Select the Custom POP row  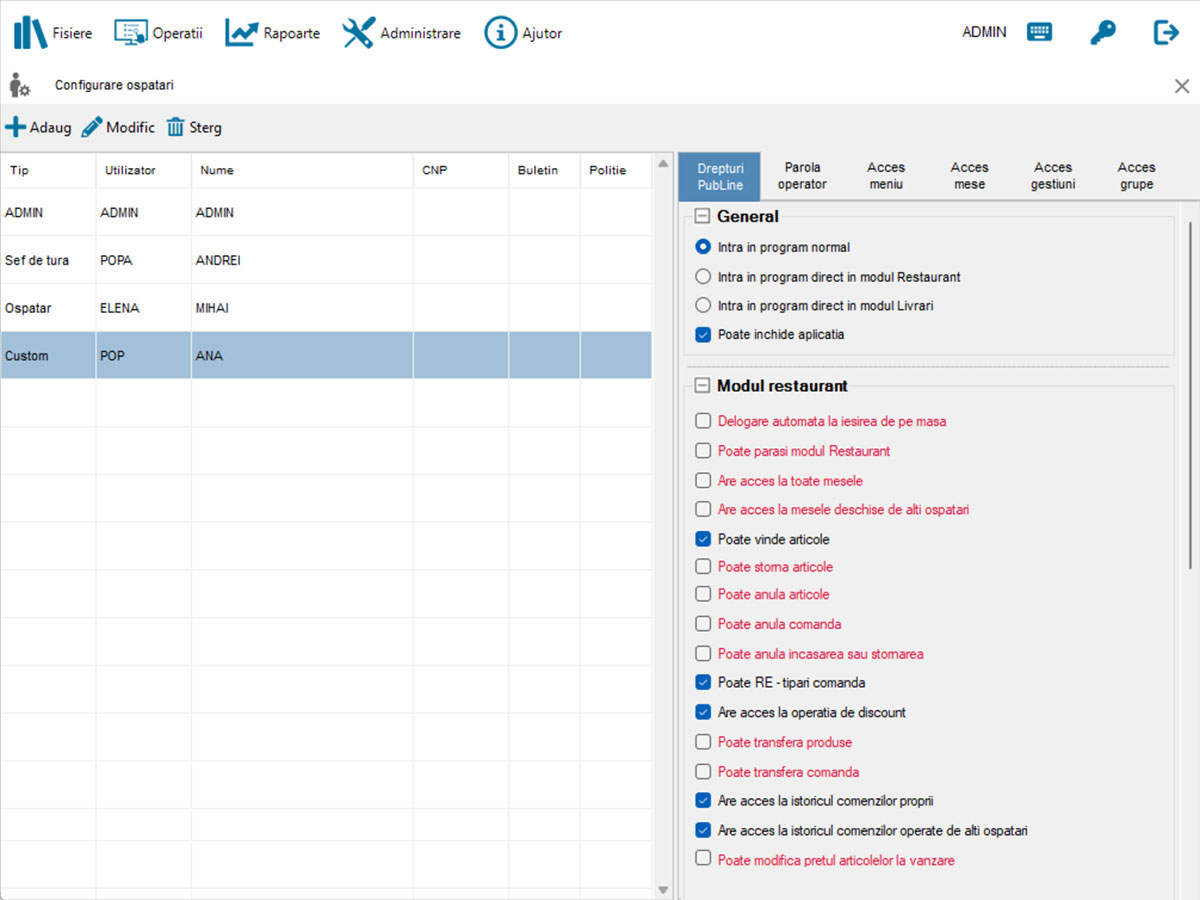point(326,355)
